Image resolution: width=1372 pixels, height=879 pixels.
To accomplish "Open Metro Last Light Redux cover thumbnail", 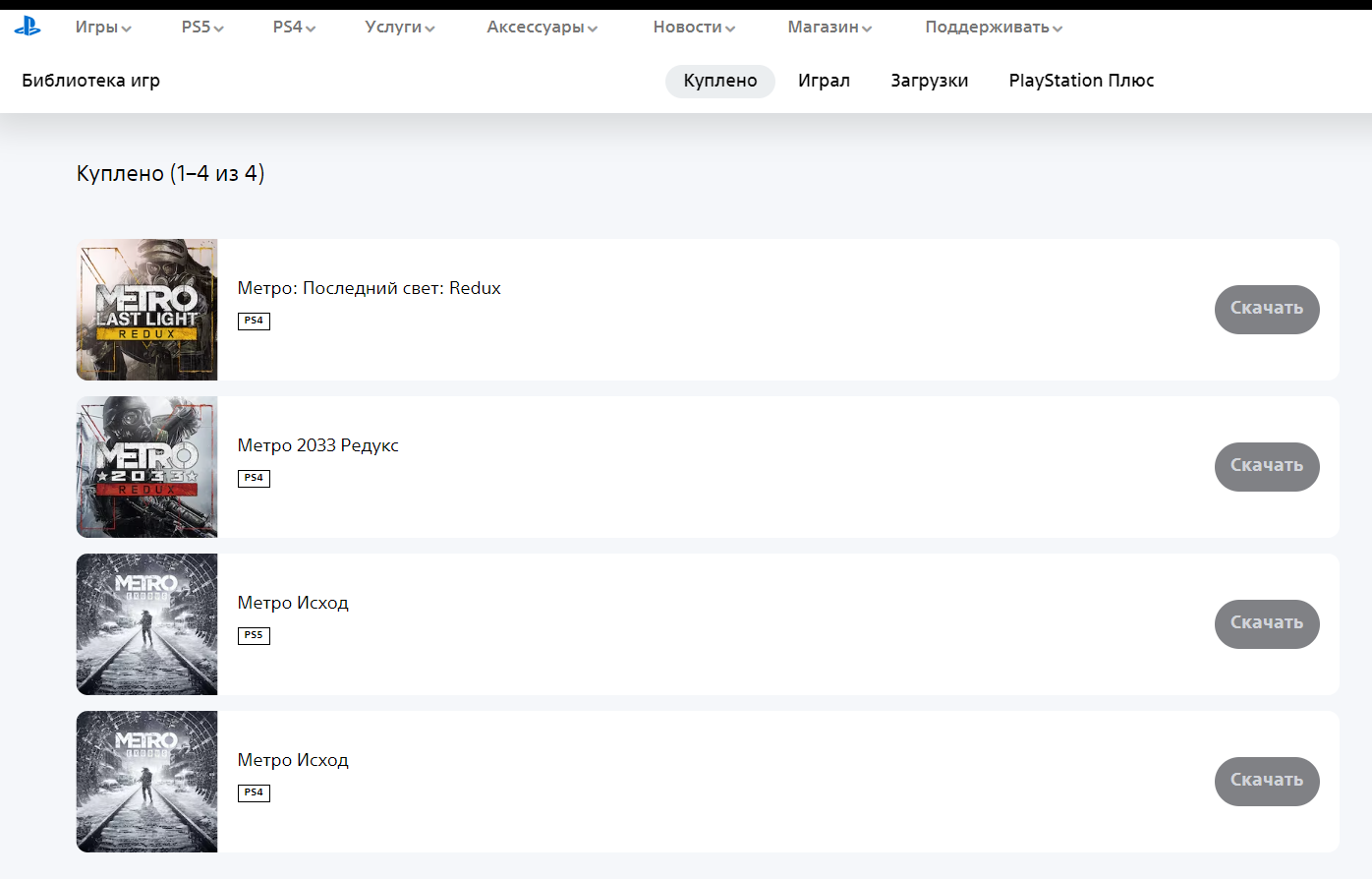I will tap(146, 310).
